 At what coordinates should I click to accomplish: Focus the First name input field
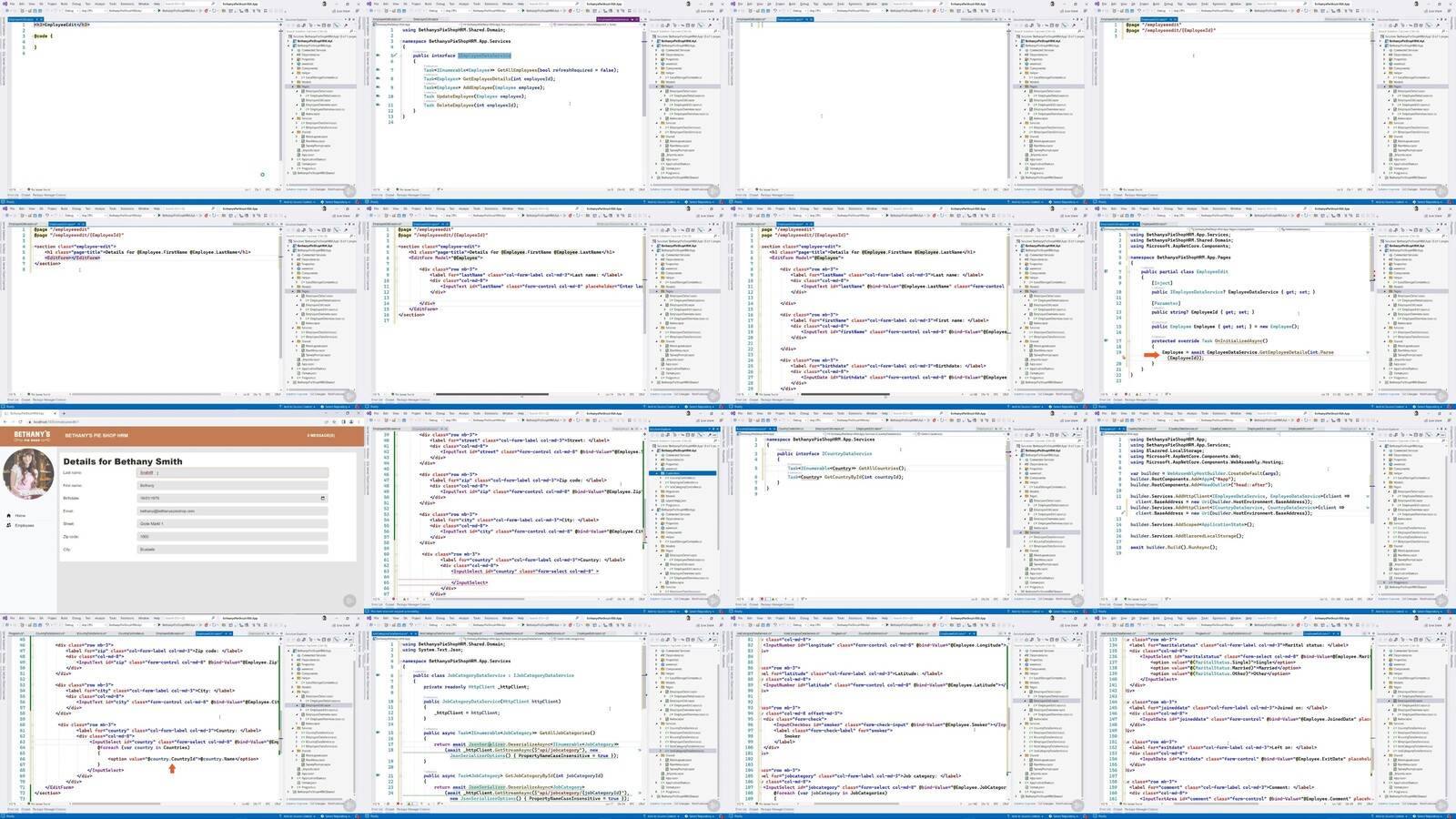tap(232, 486)
